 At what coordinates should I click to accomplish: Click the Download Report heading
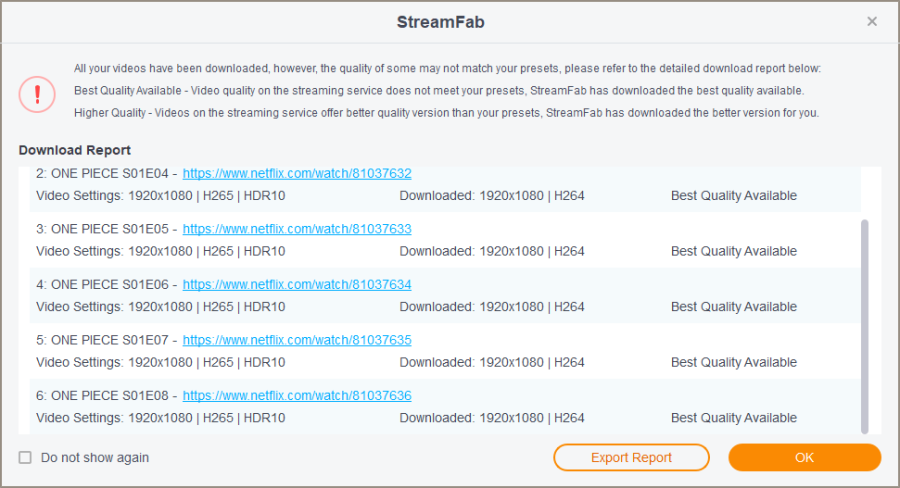pos(74,150)
